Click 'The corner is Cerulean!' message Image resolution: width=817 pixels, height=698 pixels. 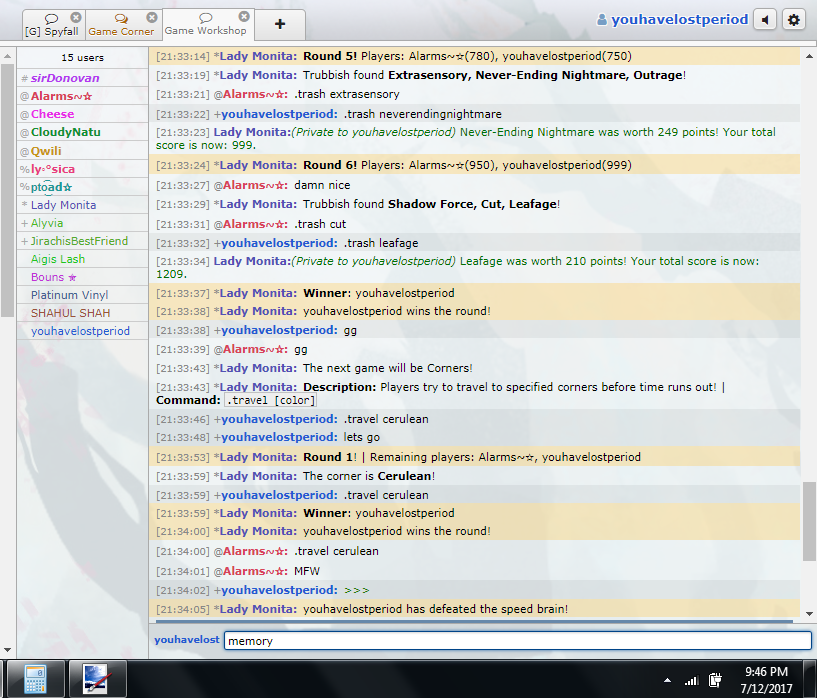tap(369, 476)
